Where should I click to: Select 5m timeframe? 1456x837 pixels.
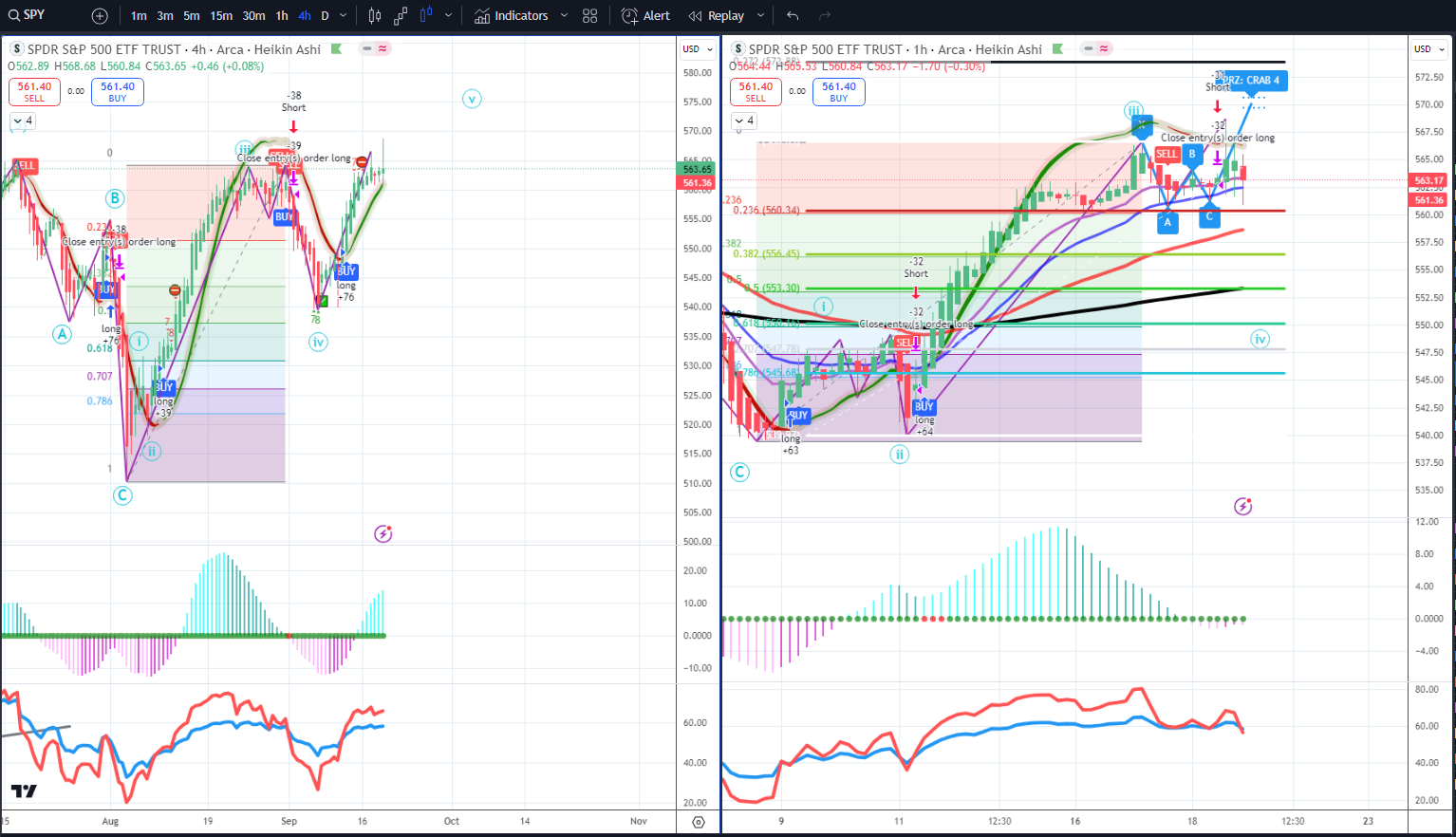192,16
